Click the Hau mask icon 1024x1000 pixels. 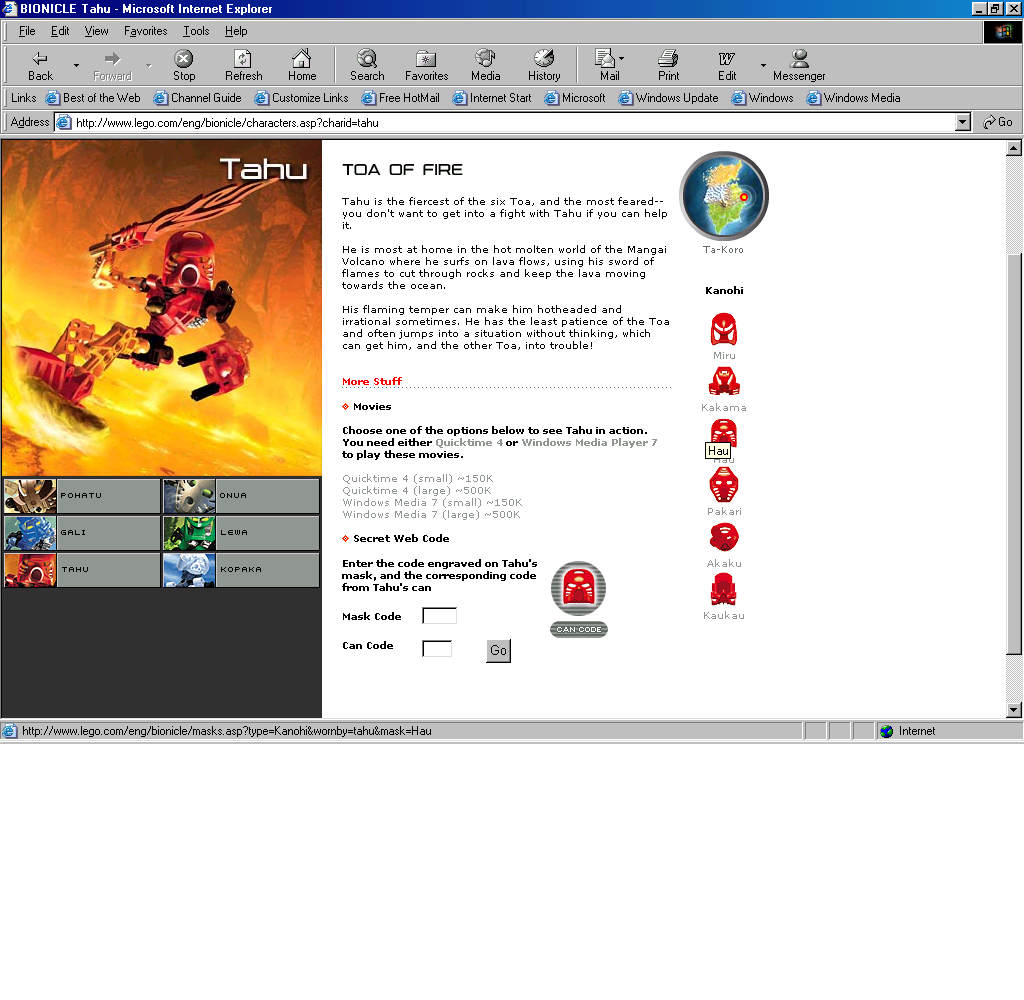pyautogui.click(x=724, y=432)
